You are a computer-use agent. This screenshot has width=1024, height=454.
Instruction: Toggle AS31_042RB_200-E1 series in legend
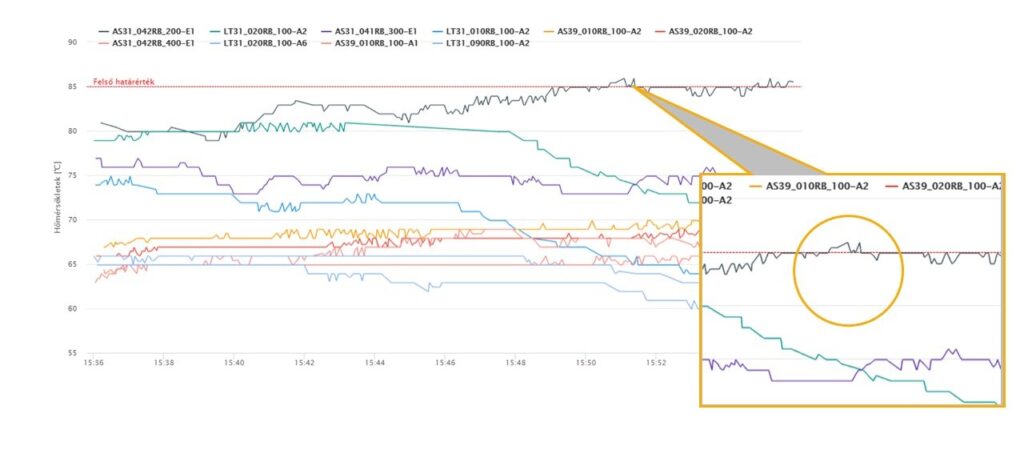[x=146, y=31]
